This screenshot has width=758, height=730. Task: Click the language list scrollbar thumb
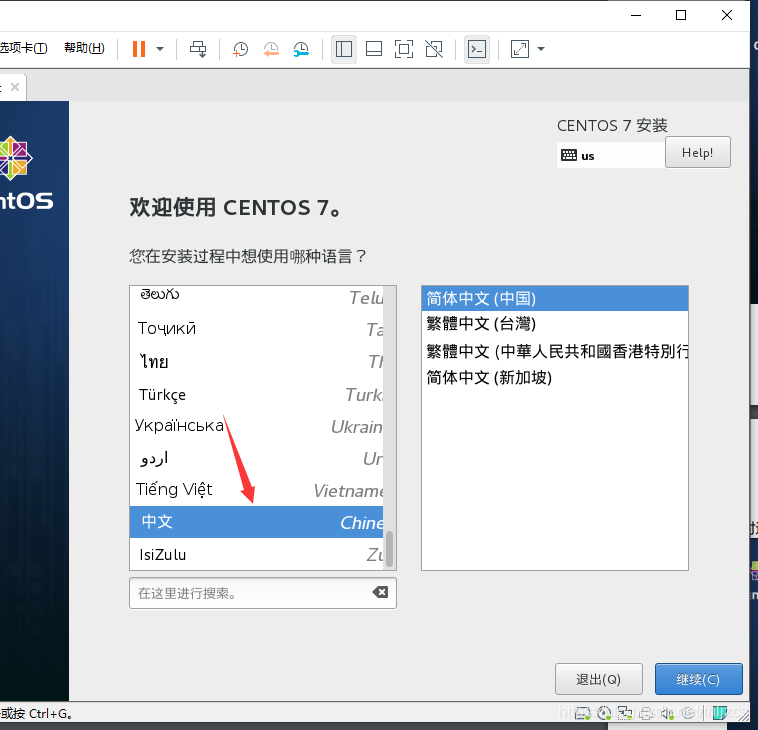point(390,548)
